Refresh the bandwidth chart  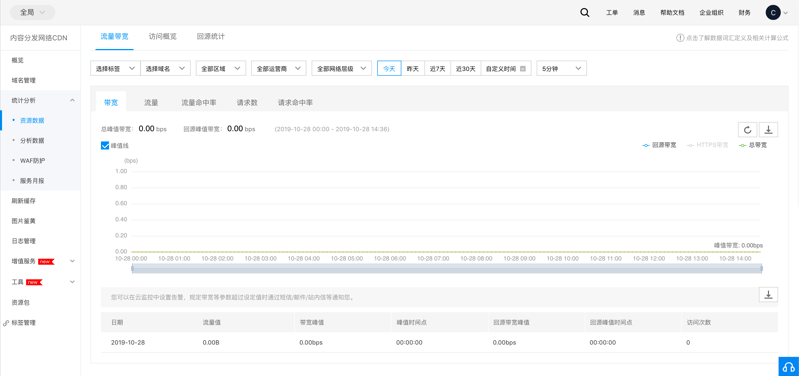[x=747, y=130]
